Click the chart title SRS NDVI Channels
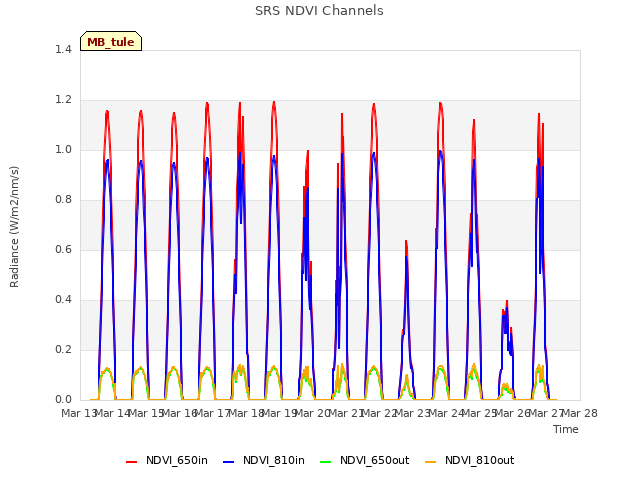 tap(319, 11)
